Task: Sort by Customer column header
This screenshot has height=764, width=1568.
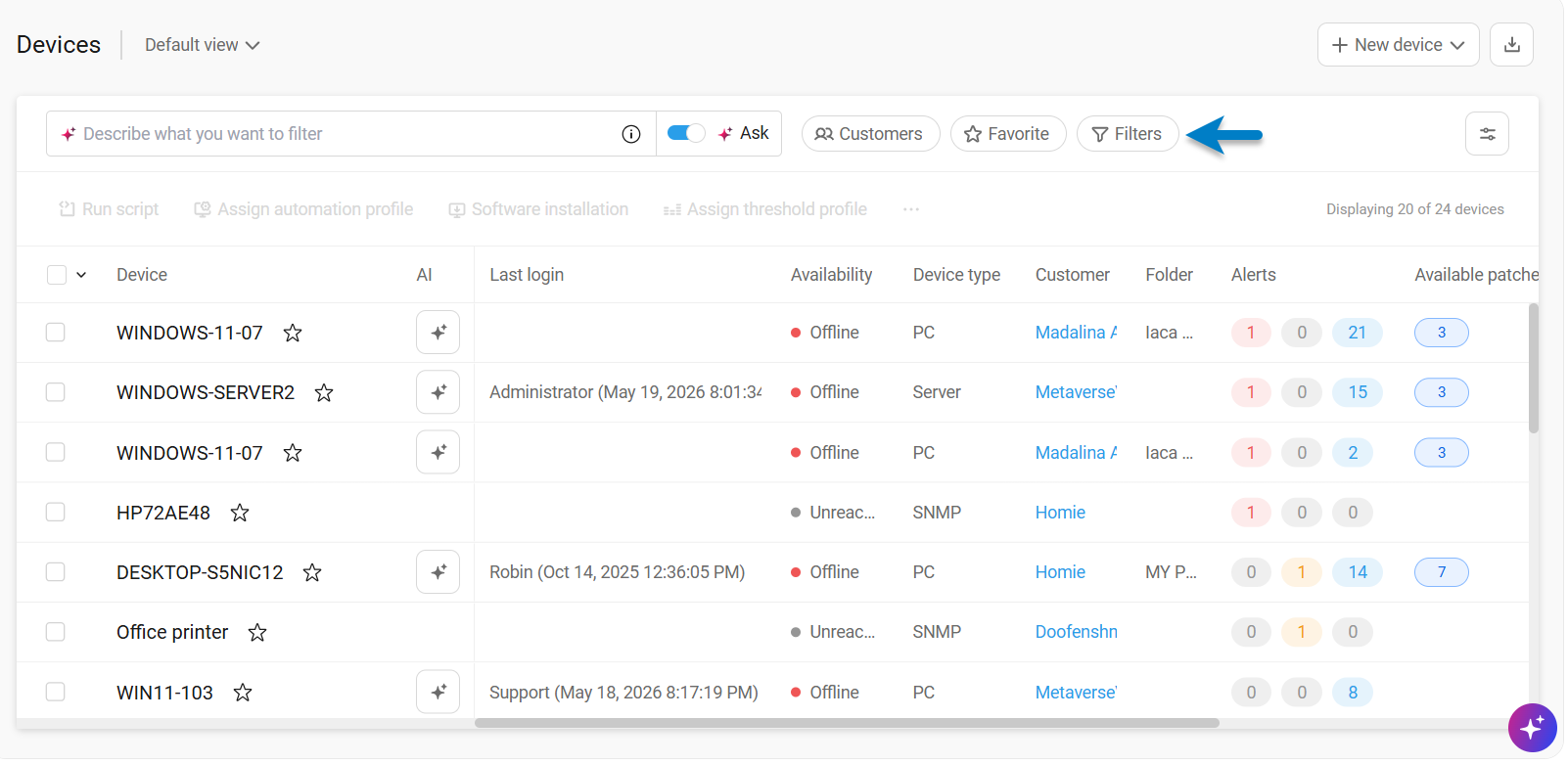Action: [1073, 275]
